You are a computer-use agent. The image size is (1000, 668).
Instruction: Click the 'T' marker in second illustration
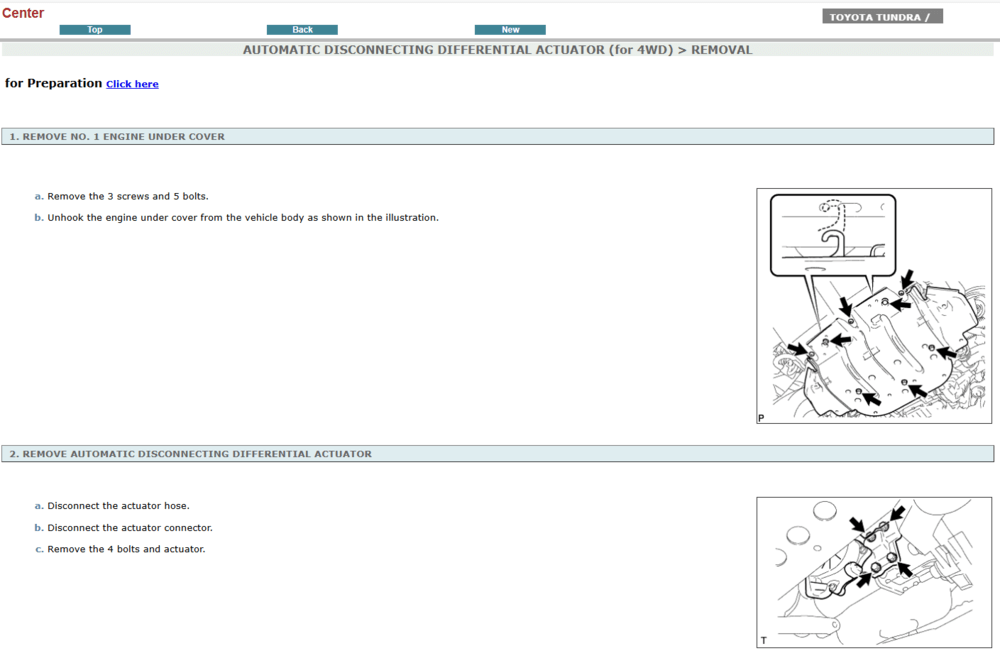[x=764, y=640]
